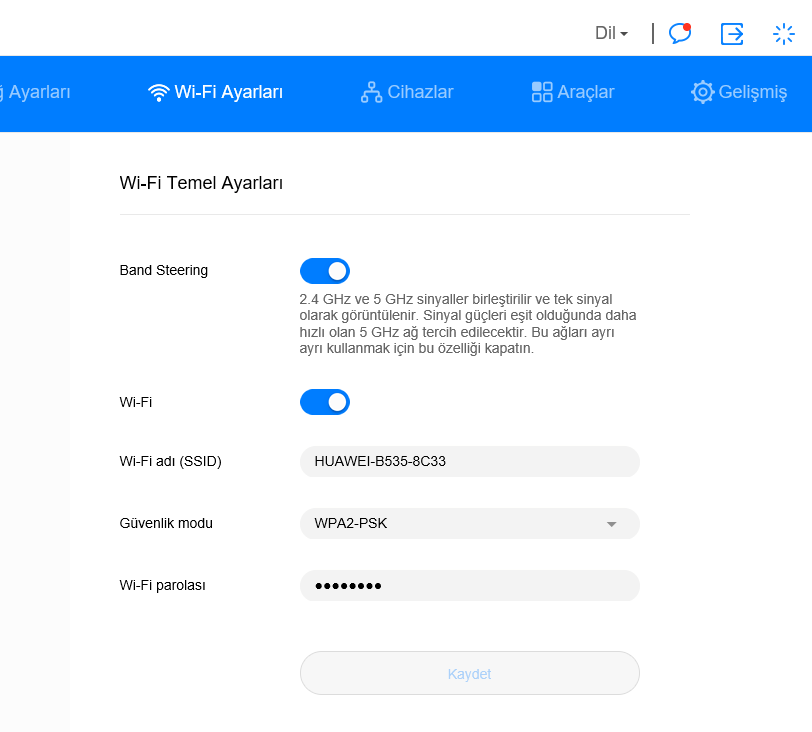Expand the Güvenlik modu WPA2-PSK dropdown
This screenshot has width=812, height=732.
point(469,523)
